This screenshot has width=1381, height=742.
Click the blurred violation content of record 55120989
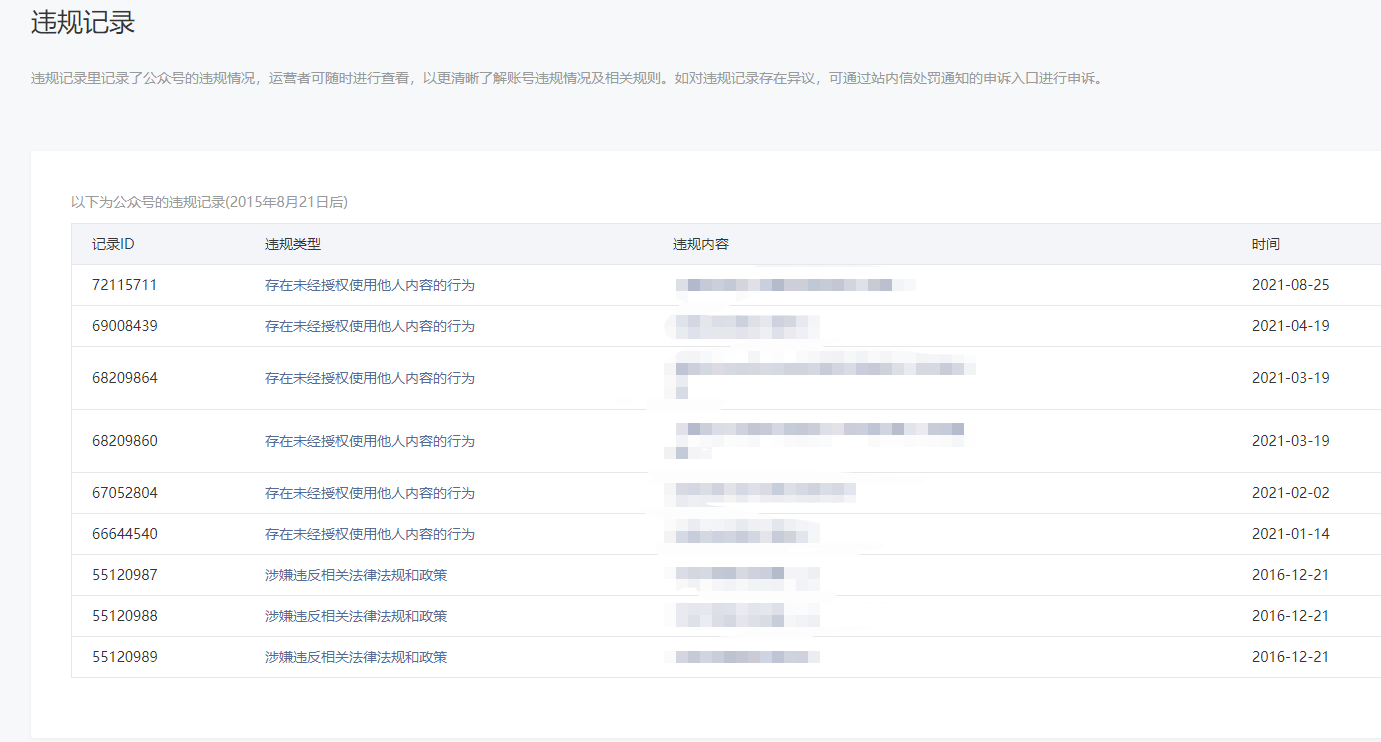[747, 657]
